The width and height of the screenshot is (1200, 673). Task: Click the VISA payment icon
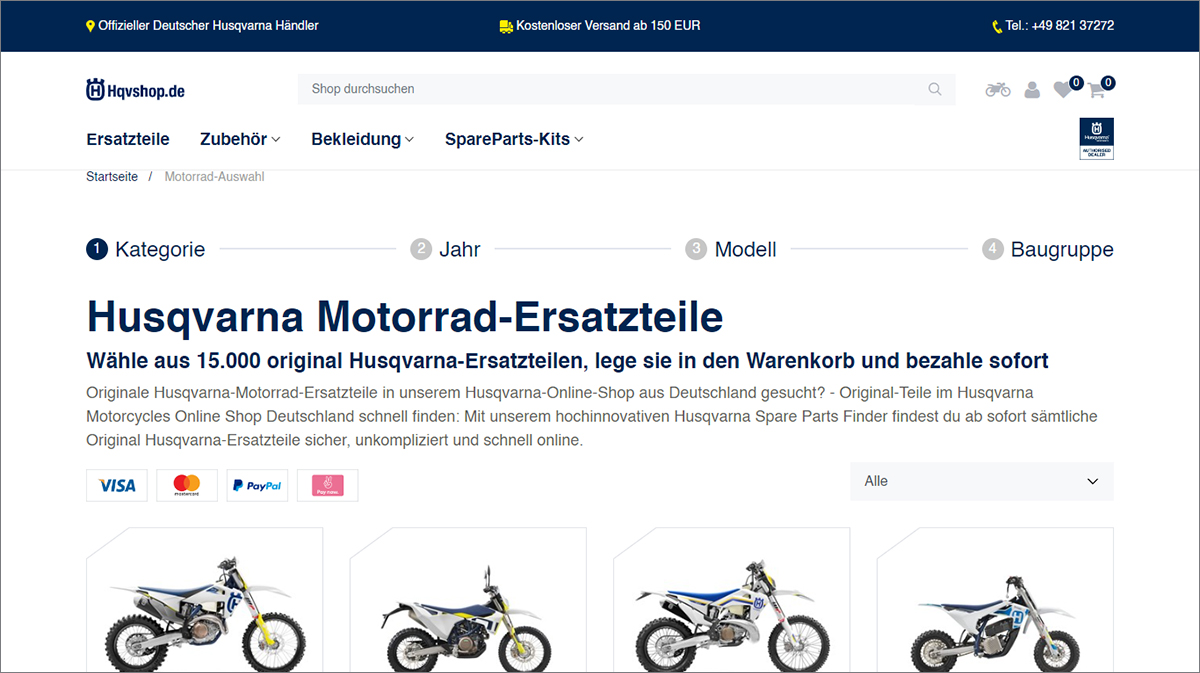pyautogui.click(x=117, y=485)
